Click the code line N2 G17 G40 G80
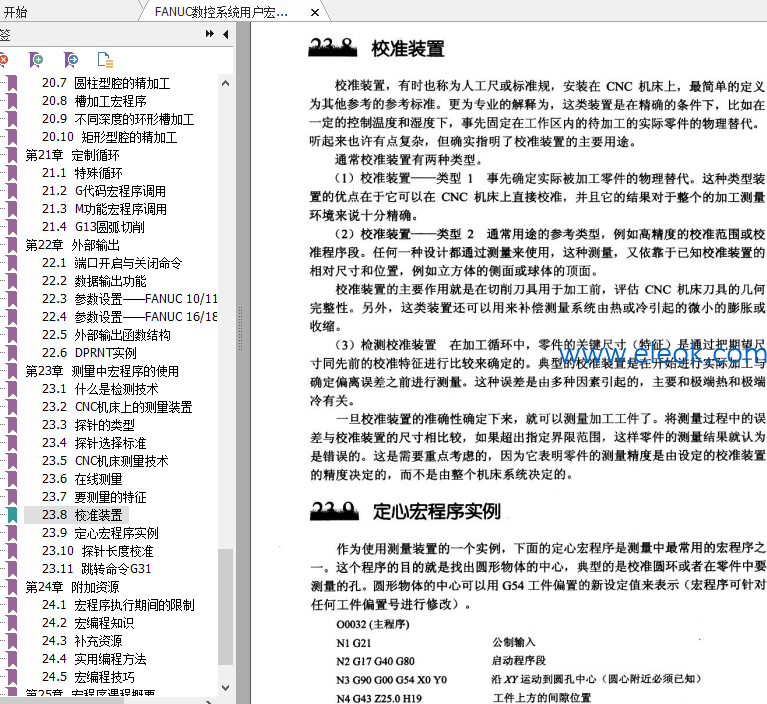 (x=375, y=661)
